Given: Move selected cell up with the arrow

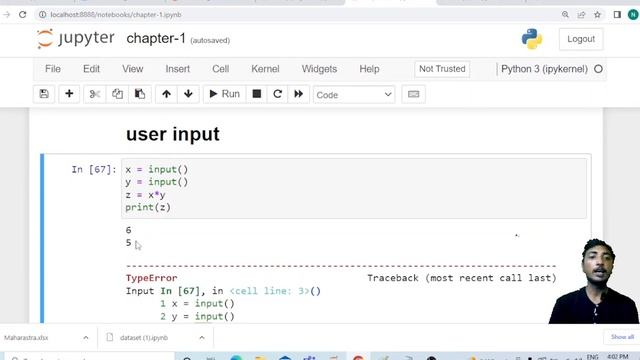Looking at the screenshot, I should [x=166, y=94].
